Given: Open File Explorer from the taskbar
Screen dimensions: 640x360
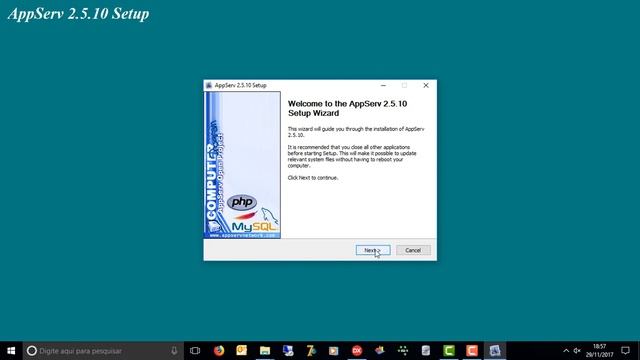Looking at the screenshot, I should point(265,351).
